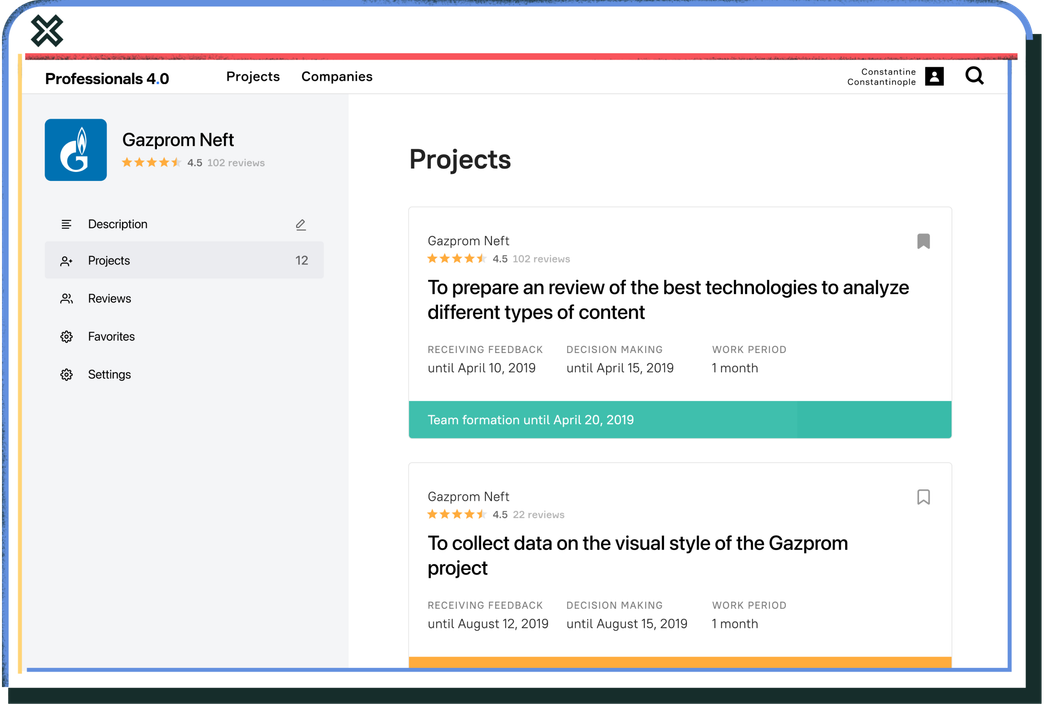Click 'until April 15, 2019' decision date
Viewport: 1044px width, 704px height.
tap(620, 368)
